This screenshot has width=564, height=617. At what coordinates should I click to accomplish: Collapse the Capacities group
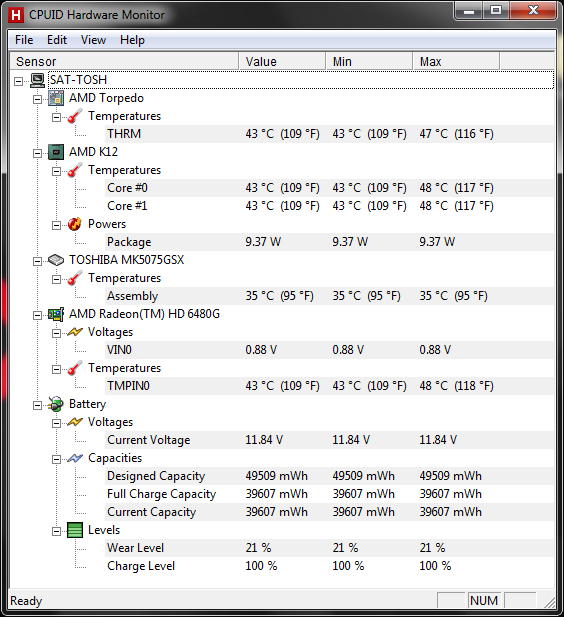click(x=56, y=459)
